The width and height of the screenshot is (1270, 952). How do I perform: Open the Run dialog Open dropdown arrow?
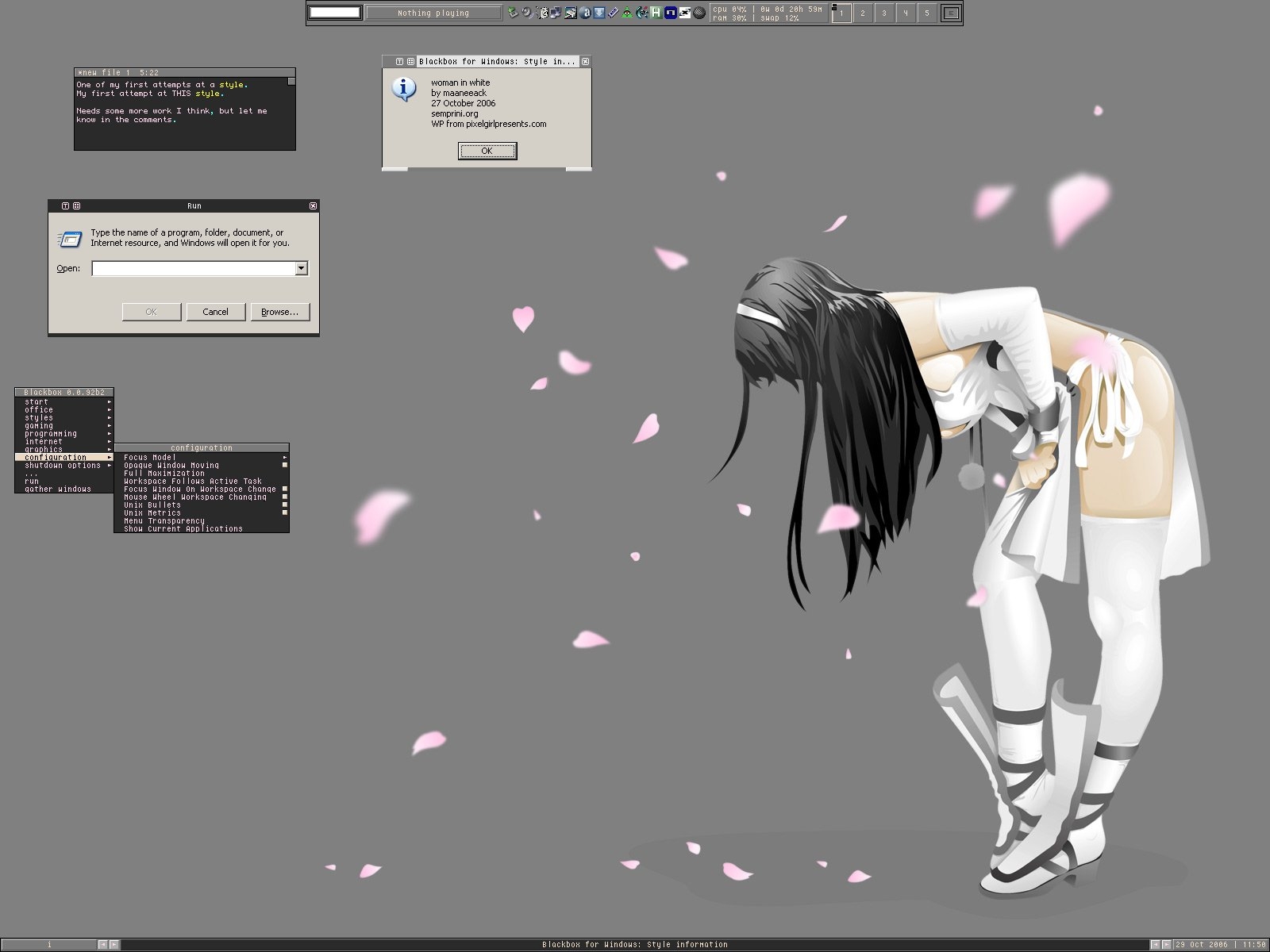301,268
